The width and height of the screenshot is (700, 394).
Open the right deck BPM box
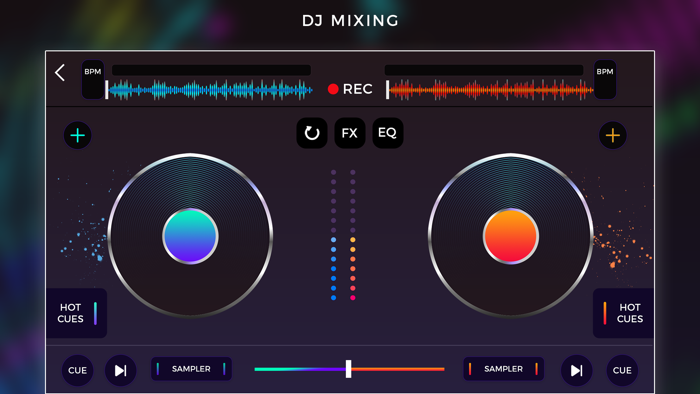click(x=605, y=79)
